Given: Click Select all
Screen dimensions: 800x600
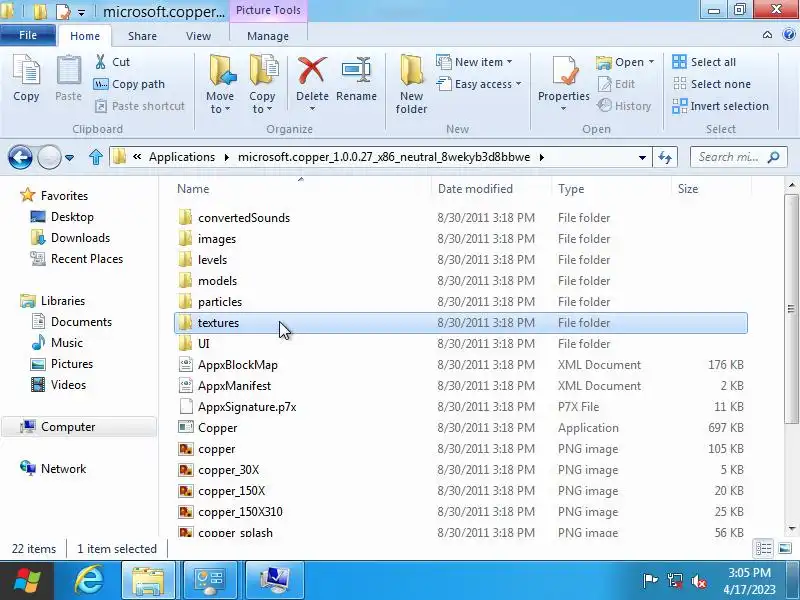Looking at the screenshot, I should point(704,62).
